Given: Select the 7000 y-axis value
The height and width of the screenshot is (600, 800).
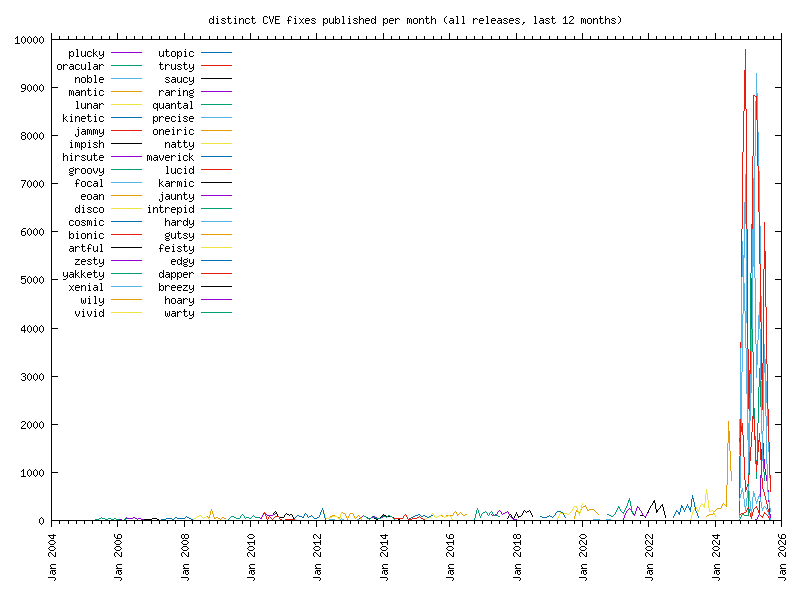Looking at the screenshot, I should [32, 184].
